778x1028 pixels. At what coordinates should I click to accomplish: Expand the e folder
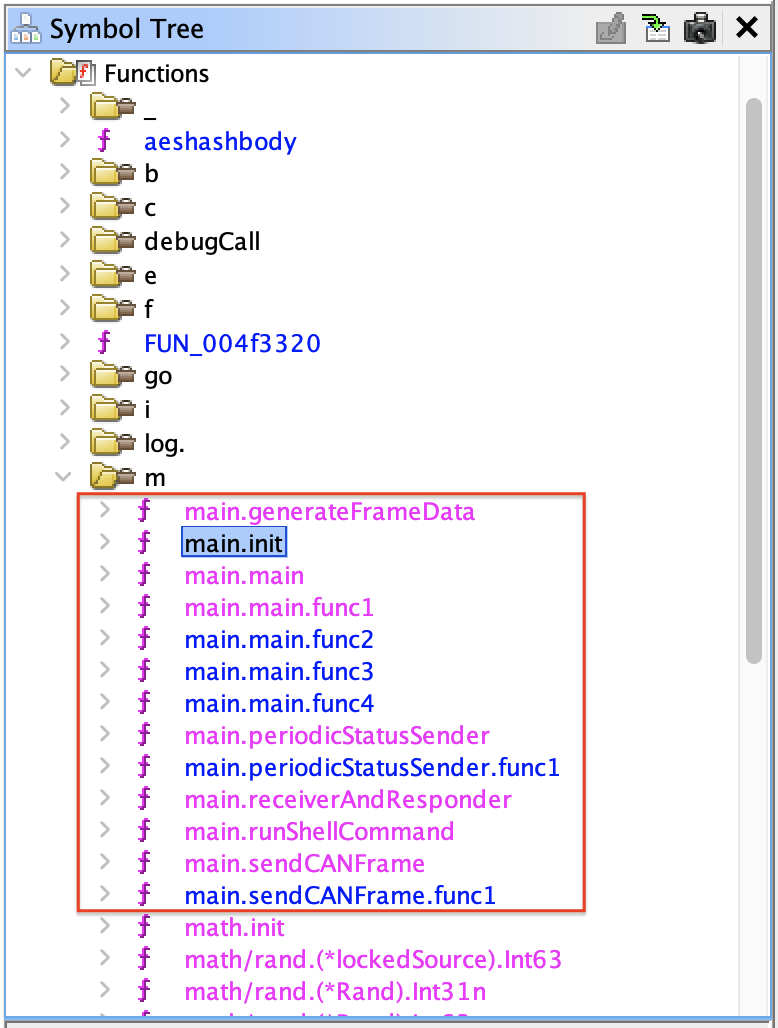point(64,273)
